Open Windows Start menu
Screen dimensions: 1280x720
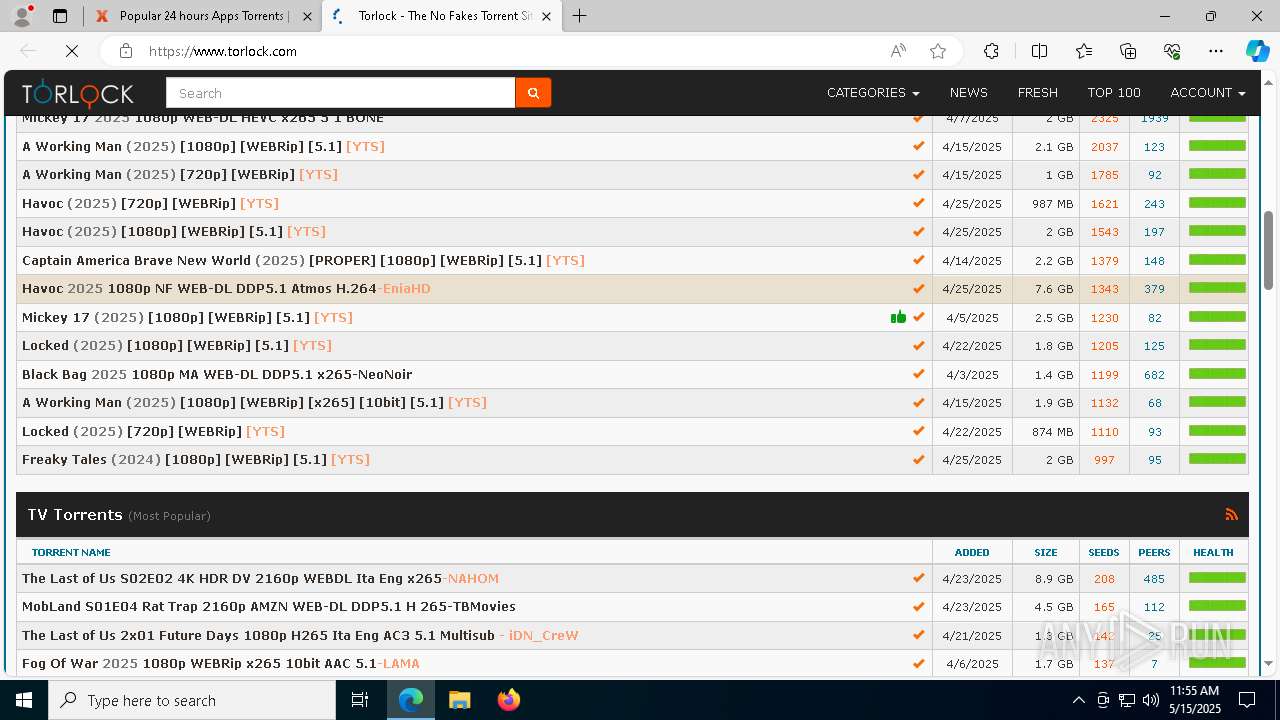(x=24, y=700)
